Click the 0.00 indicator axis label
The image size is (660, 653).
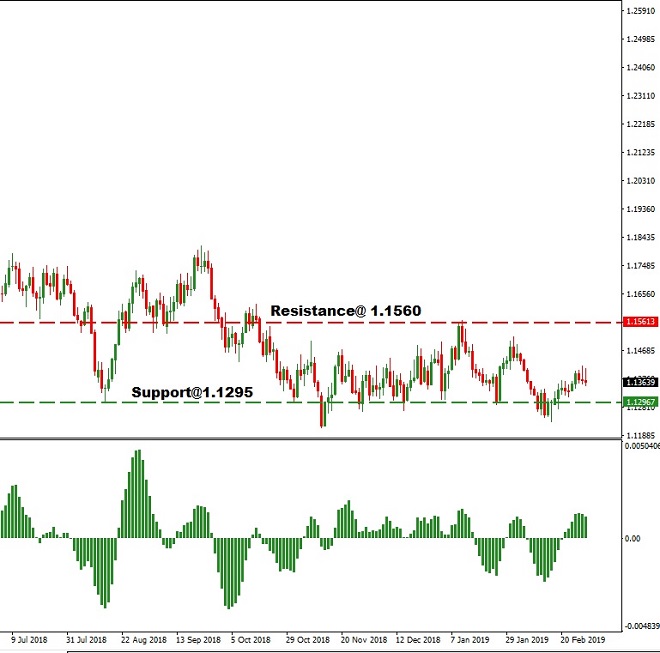(x=633, y=538)
